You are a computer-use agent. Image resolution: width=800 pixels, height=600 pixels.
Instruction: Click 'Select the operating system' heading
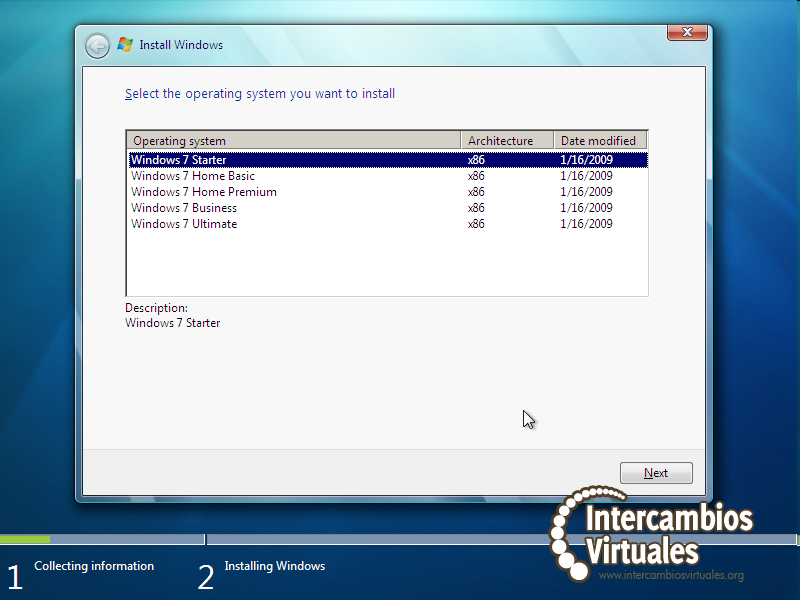pyautogui.click(x=260, y=94)
